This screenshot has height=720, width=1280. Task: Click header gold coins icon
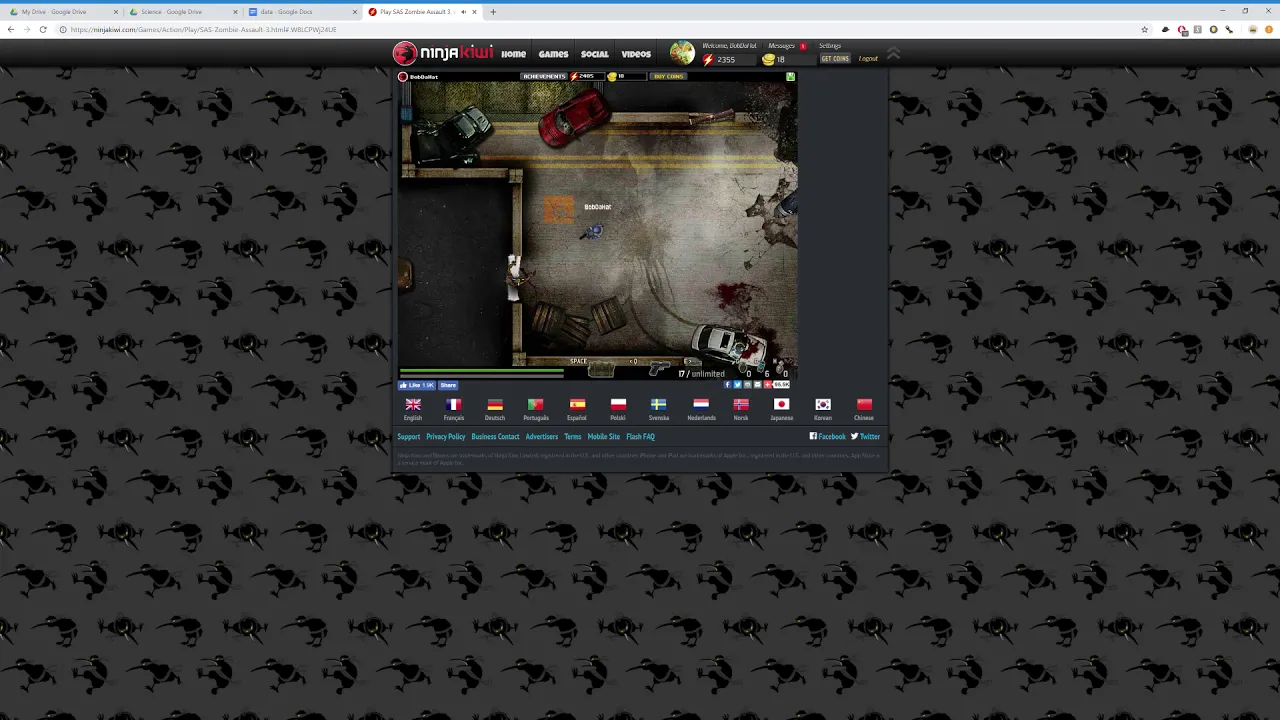pyautogui.click(x=768, y=60)
